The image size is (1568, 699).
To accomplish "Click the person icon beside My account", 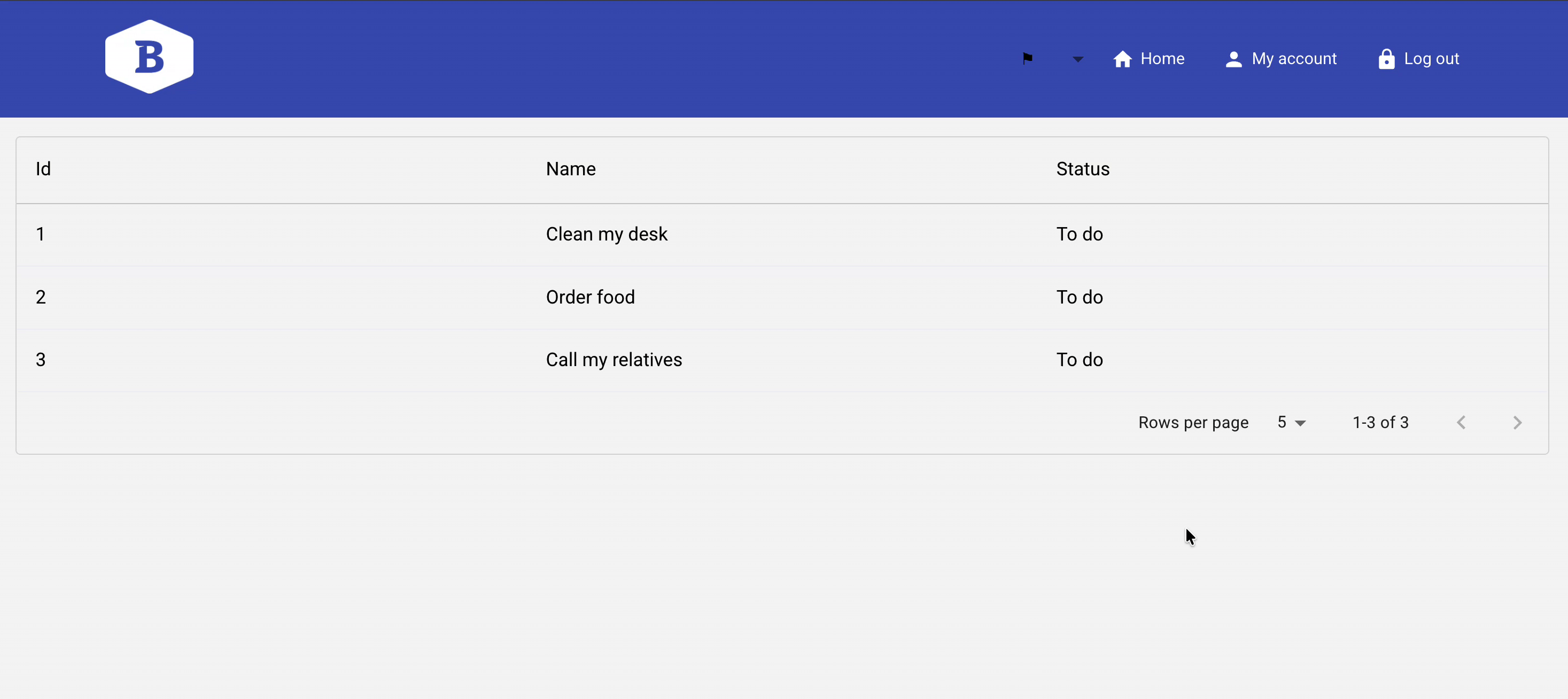I will pos(1233,59).
